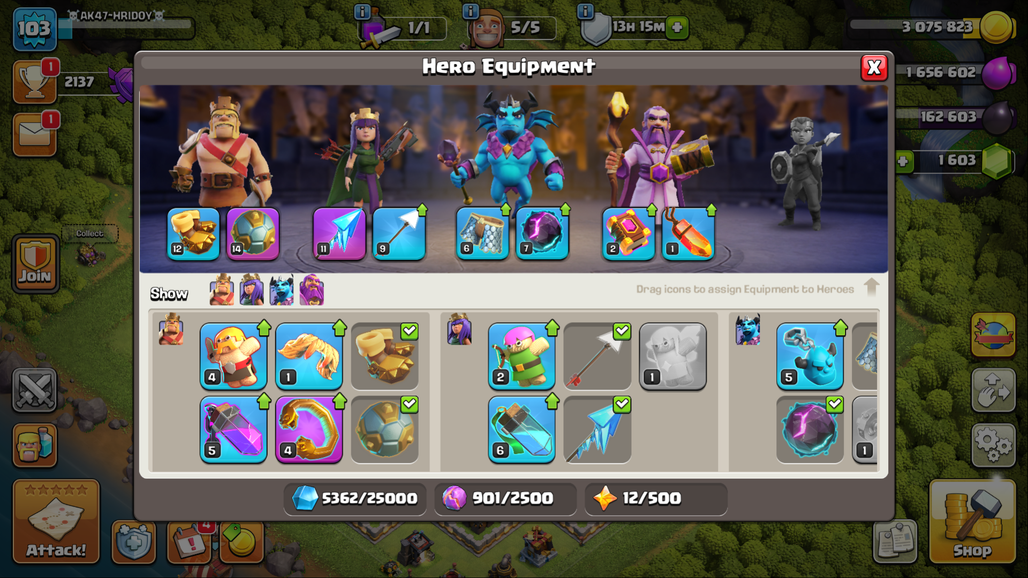1028x578 pixels.
Task: Select the Archer Puppet equipment icon
Action: coord(522,356)
